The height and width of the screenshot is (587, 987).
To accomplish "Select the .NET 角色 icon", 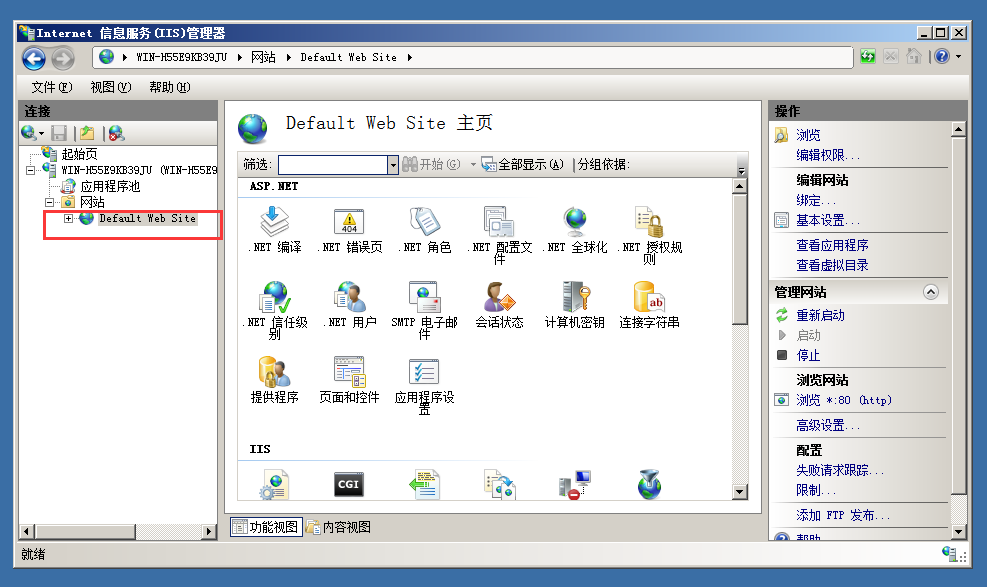I will point(423,222).
